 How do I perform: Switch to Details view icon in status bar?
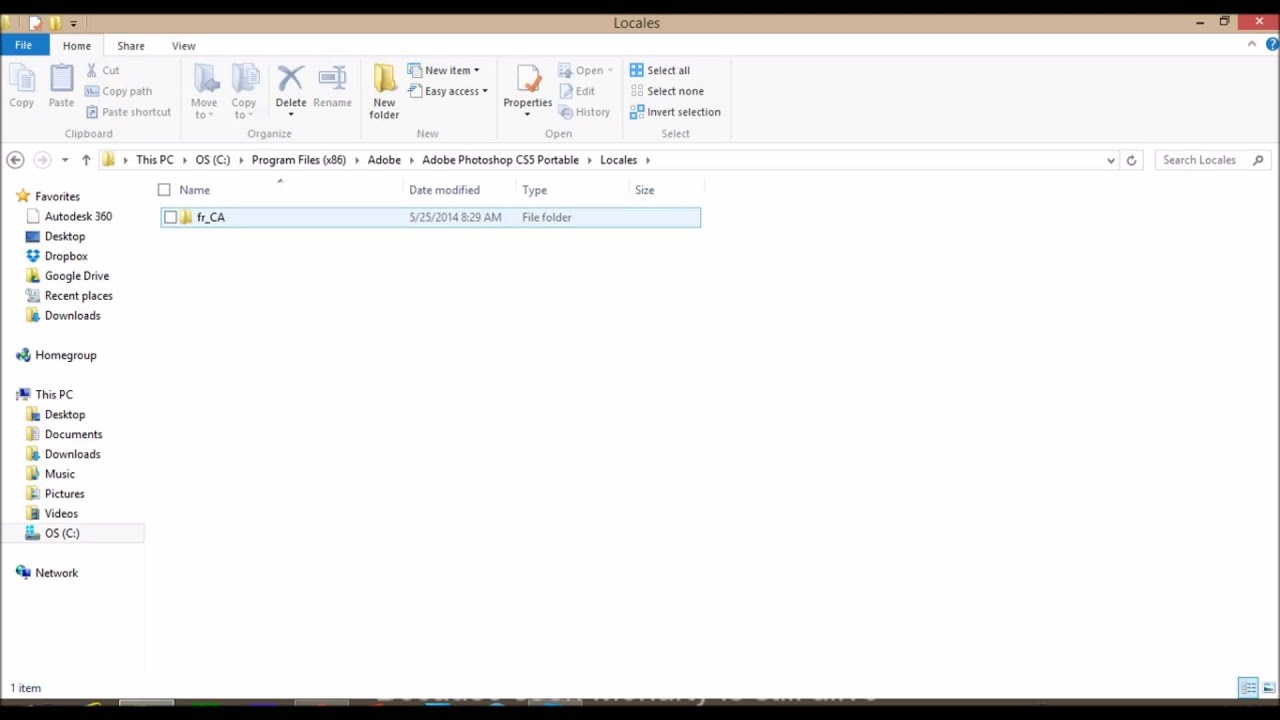pyautogui.click(x=1248, y=688)
